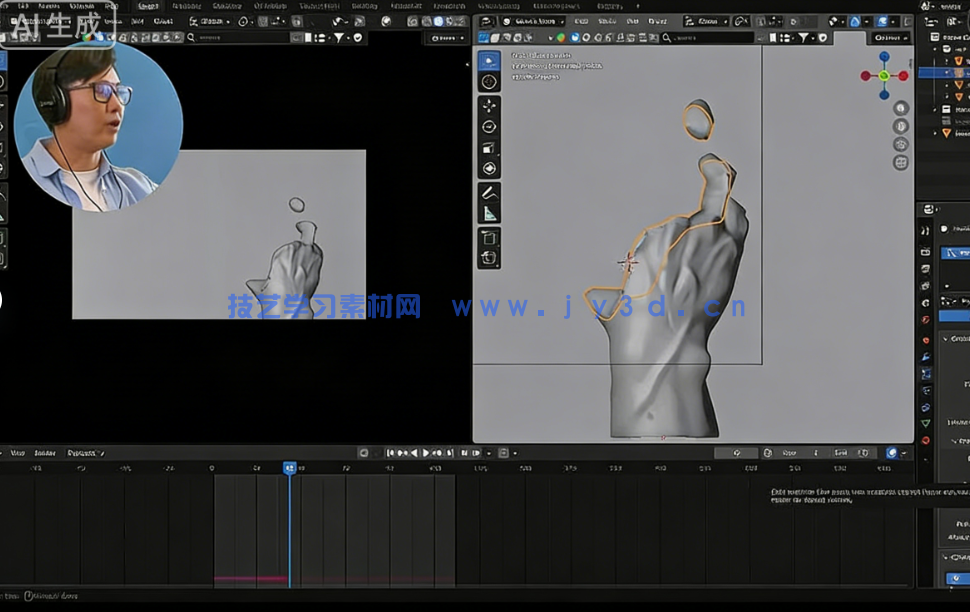The height and width of the screenshot is (612, 970).
Task: Open the interaction mode dropdown
Action: pyautogui.click(x=534, y=19)
